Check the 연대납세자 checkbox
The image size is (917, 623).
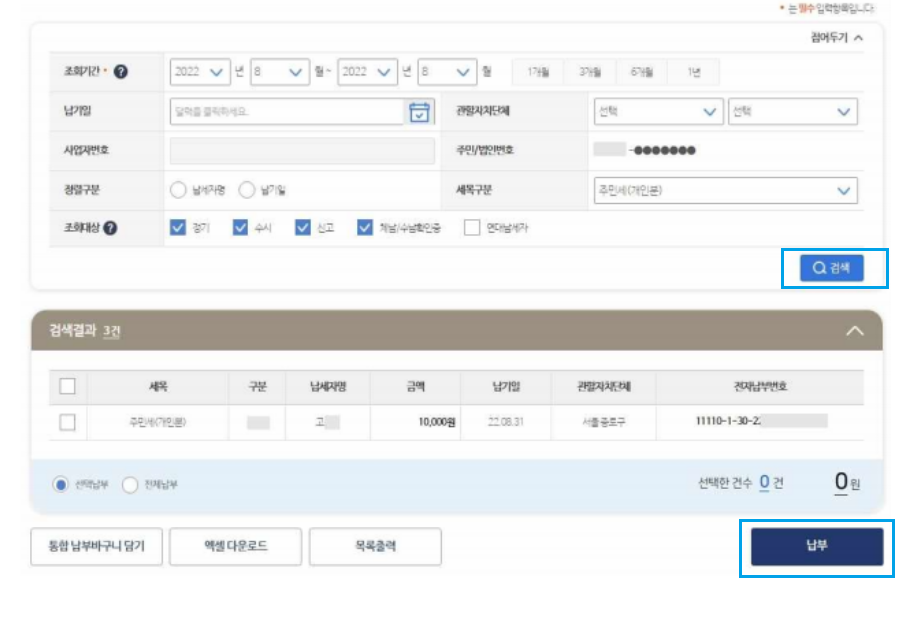472,228
